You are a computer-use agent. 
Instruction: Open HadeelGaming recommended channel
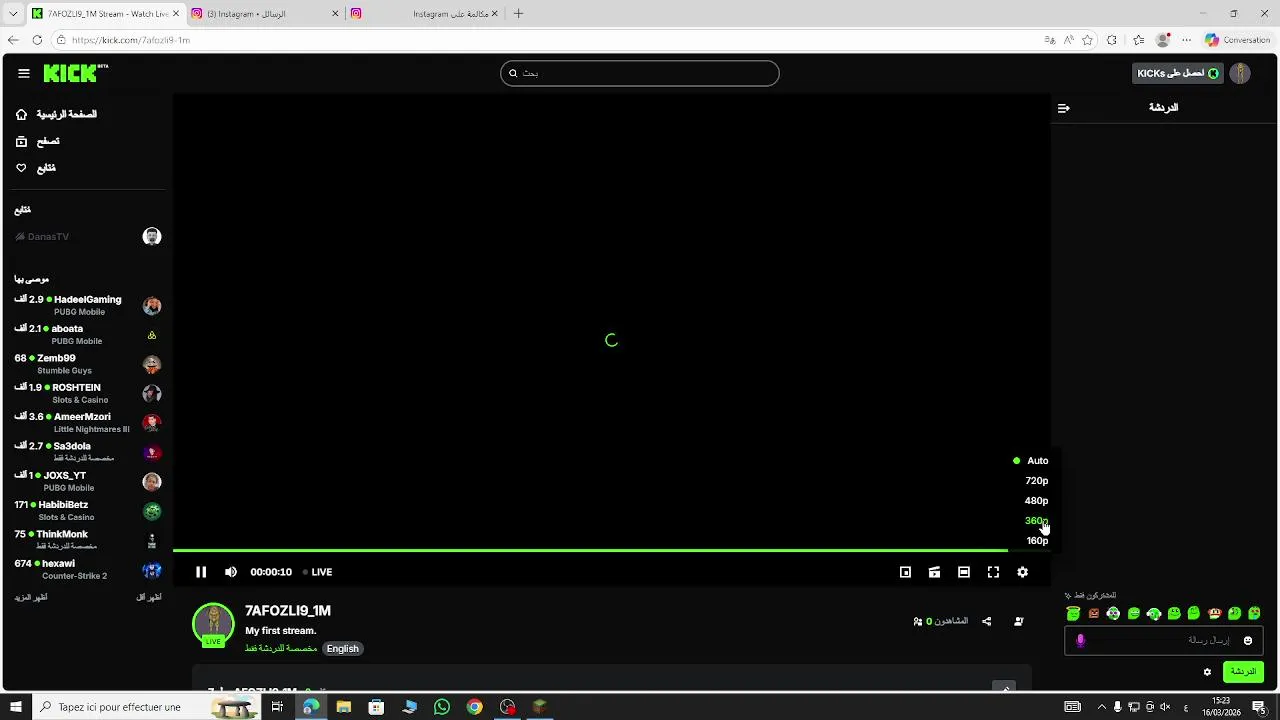88,305
